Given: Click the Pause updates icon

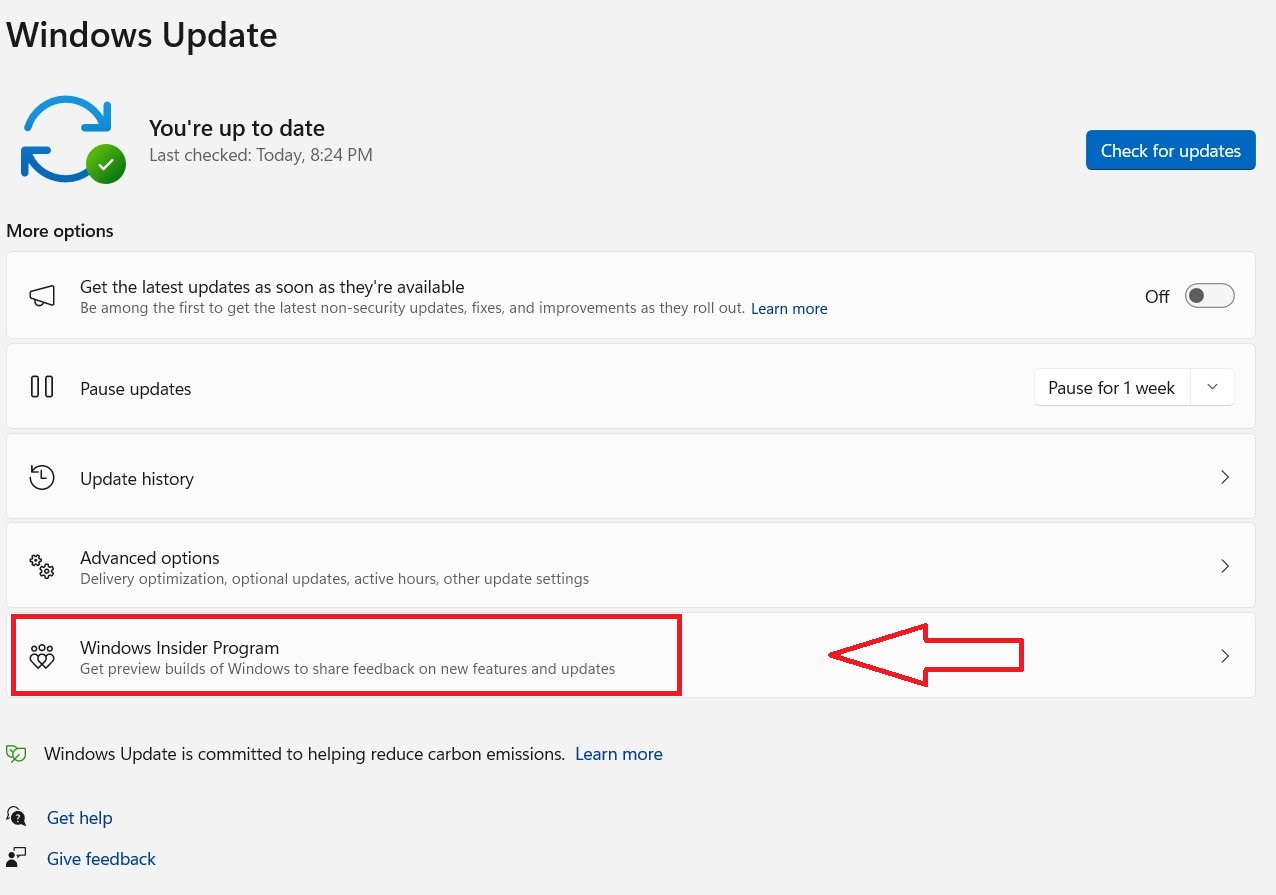Looking at the screenshot, I should point(42,387).
